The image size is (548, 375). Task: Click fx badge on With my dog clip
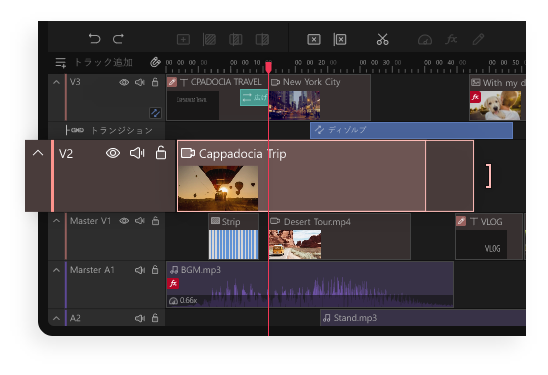(x=475, y=97)
